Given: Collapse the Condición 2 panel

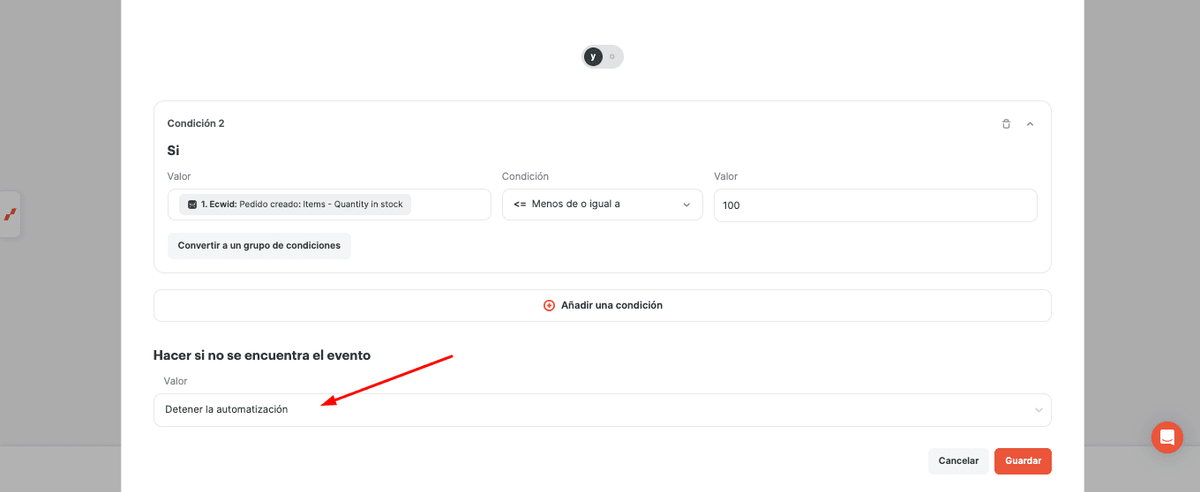Looking at the screenshot, I should click(x=1030, y=124).
